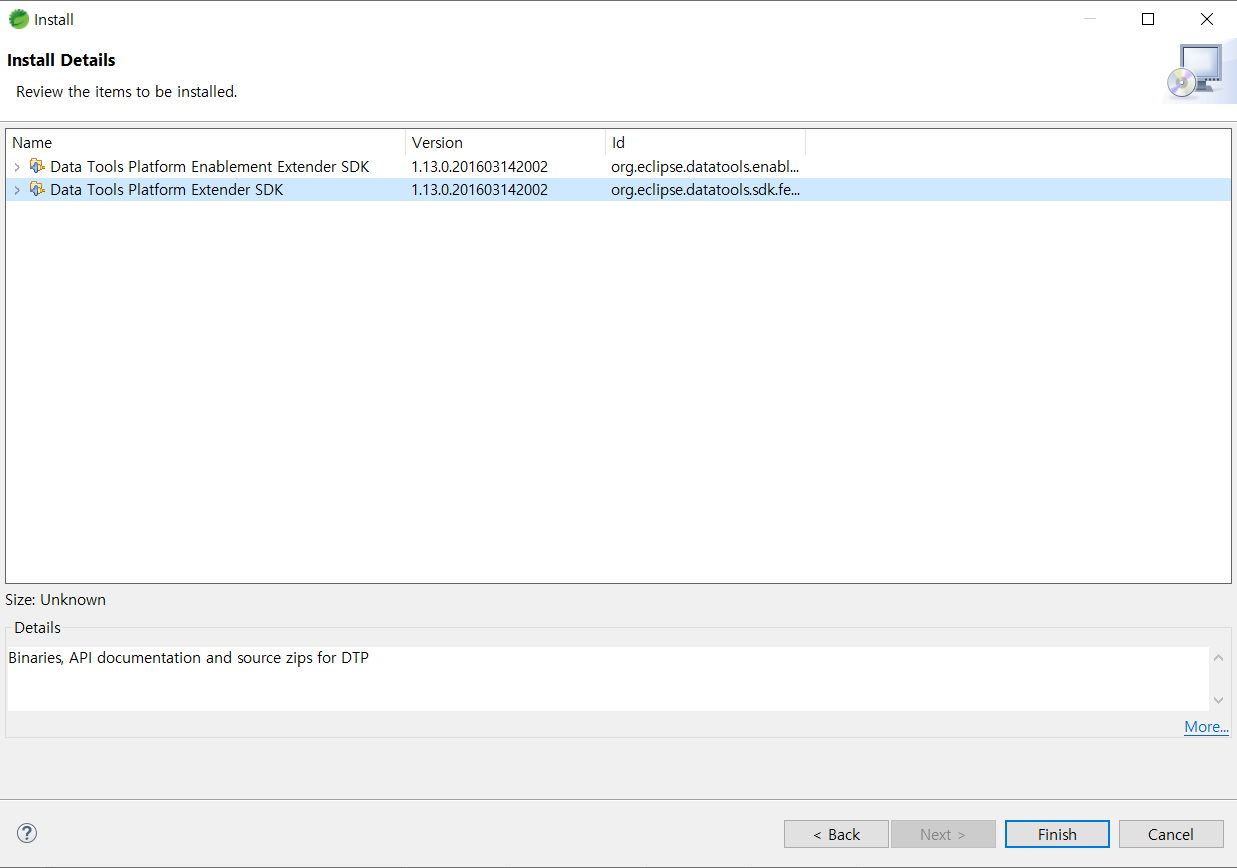This screenshot has width=1237, height=868.
Task: Sort by the Id column header
Action: coord(705,142)
